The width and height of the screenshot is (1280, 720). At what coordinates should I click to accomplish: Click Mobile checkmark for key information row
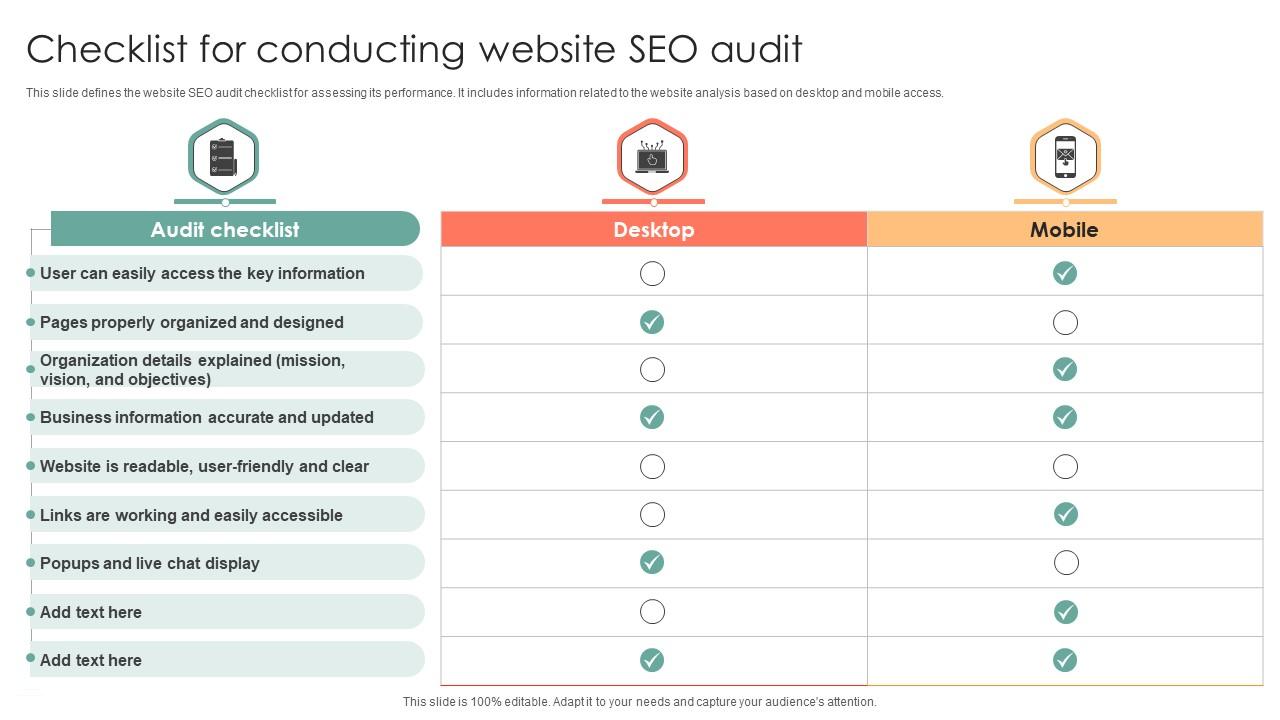(1065, 273)
